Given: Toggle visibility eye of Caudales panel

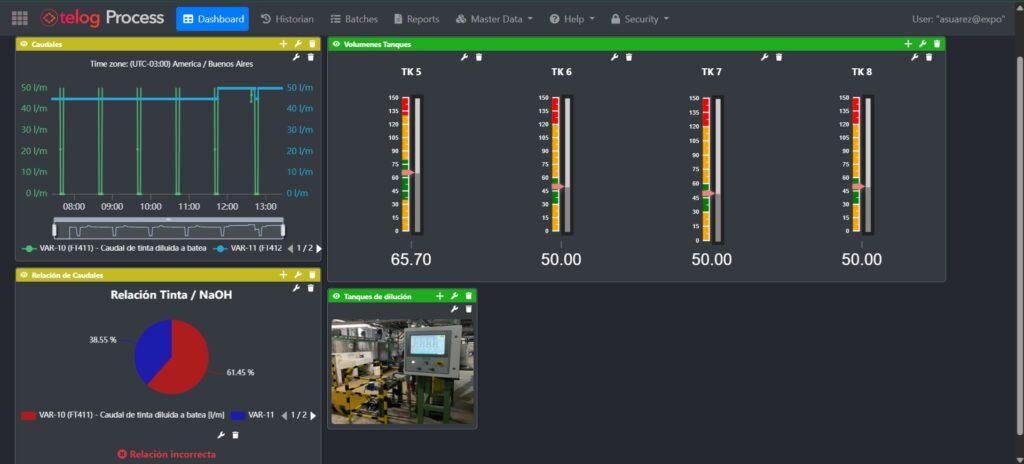Looking at the screenshot, I should click(24, 44).
